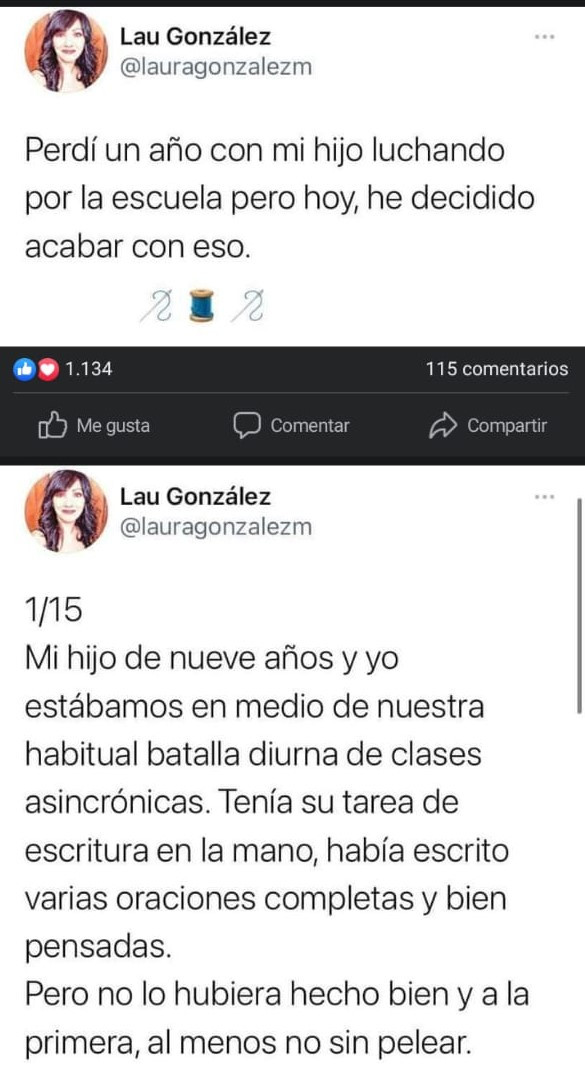The image size is (585, 1069).
Task: Open the 1.134 reactions count
Action: (x=89, y=370)
